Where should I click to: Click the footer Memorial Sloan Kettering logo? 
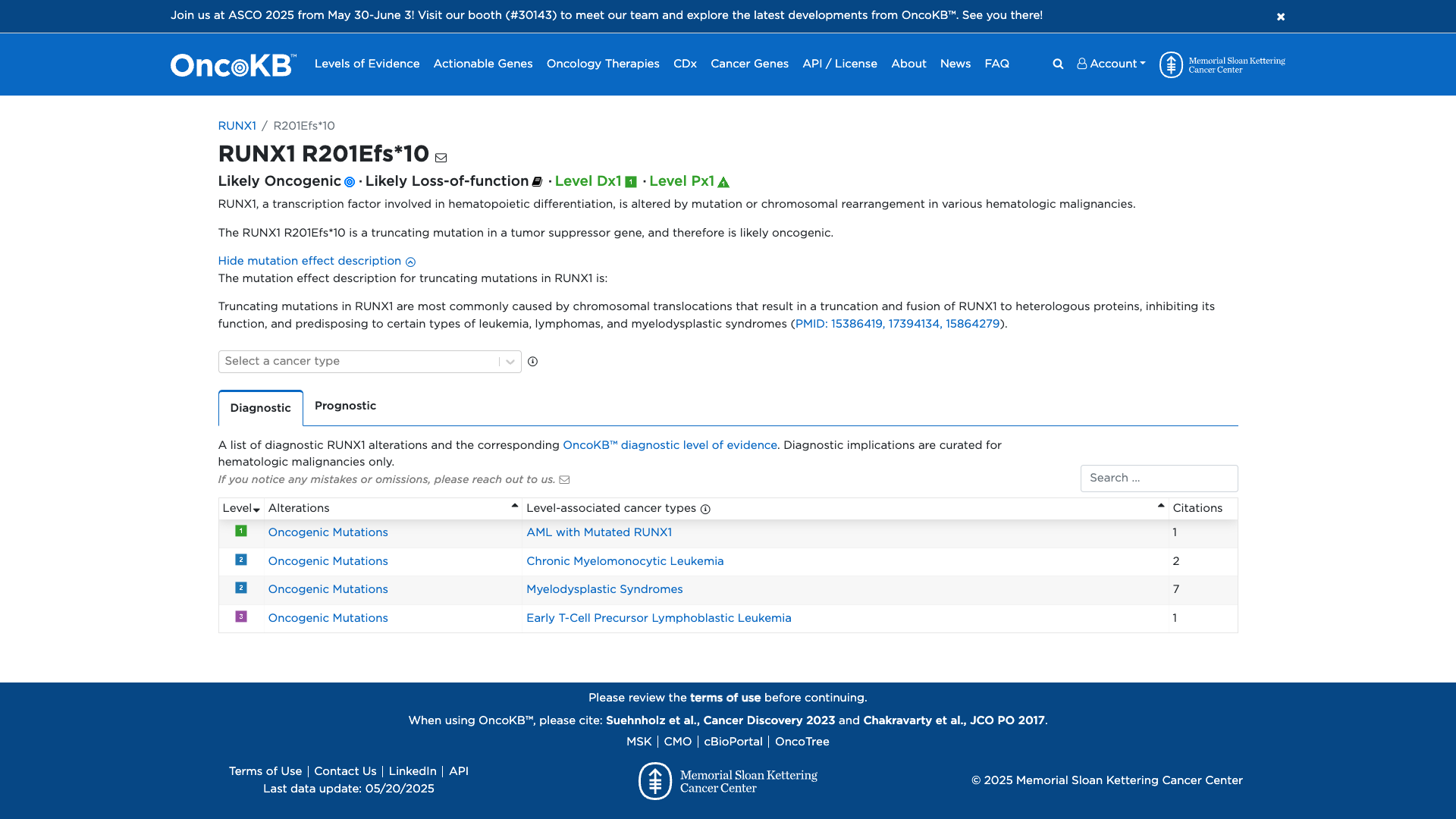click(x=728, y=781)
